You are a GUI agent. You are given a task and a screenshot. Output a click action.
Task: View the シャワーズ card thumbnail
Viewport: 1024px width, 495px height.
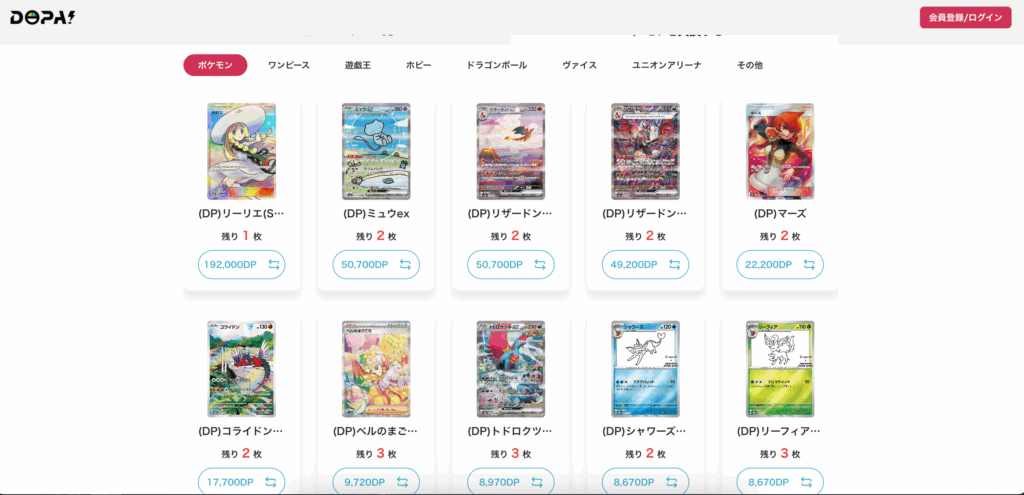645,368
